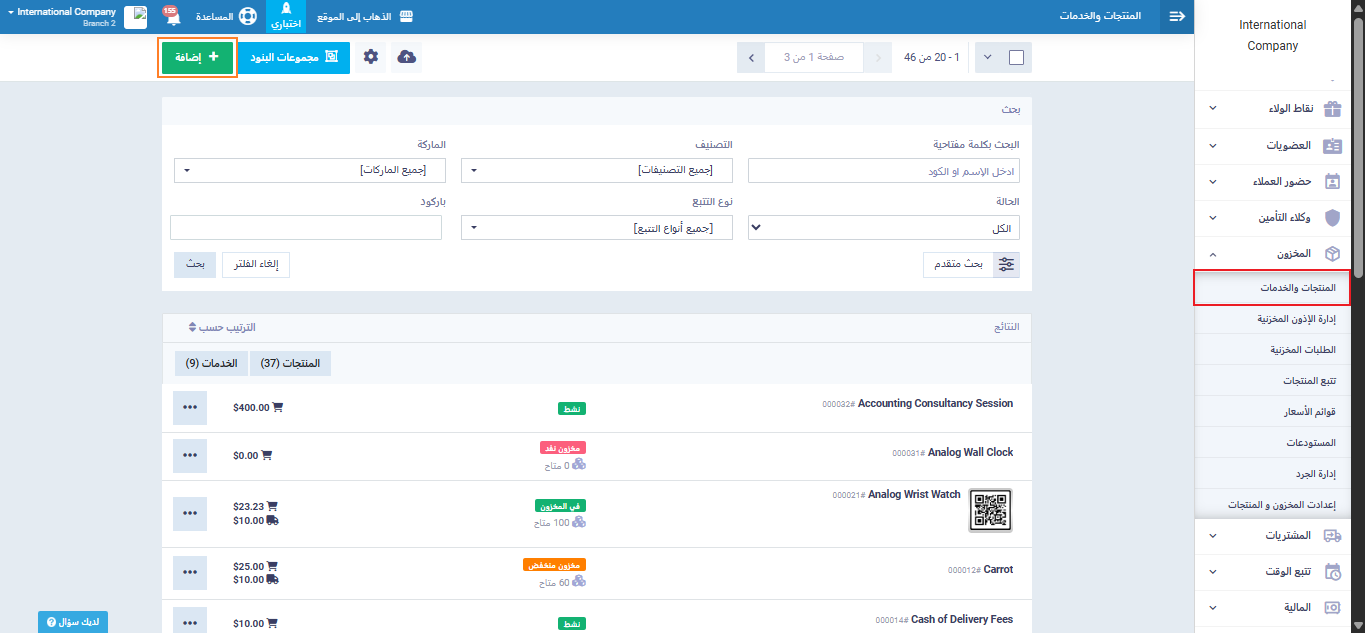
Task: Open the dropdown arrow beside select-all checkbox
Action: (x=988, y=58)
